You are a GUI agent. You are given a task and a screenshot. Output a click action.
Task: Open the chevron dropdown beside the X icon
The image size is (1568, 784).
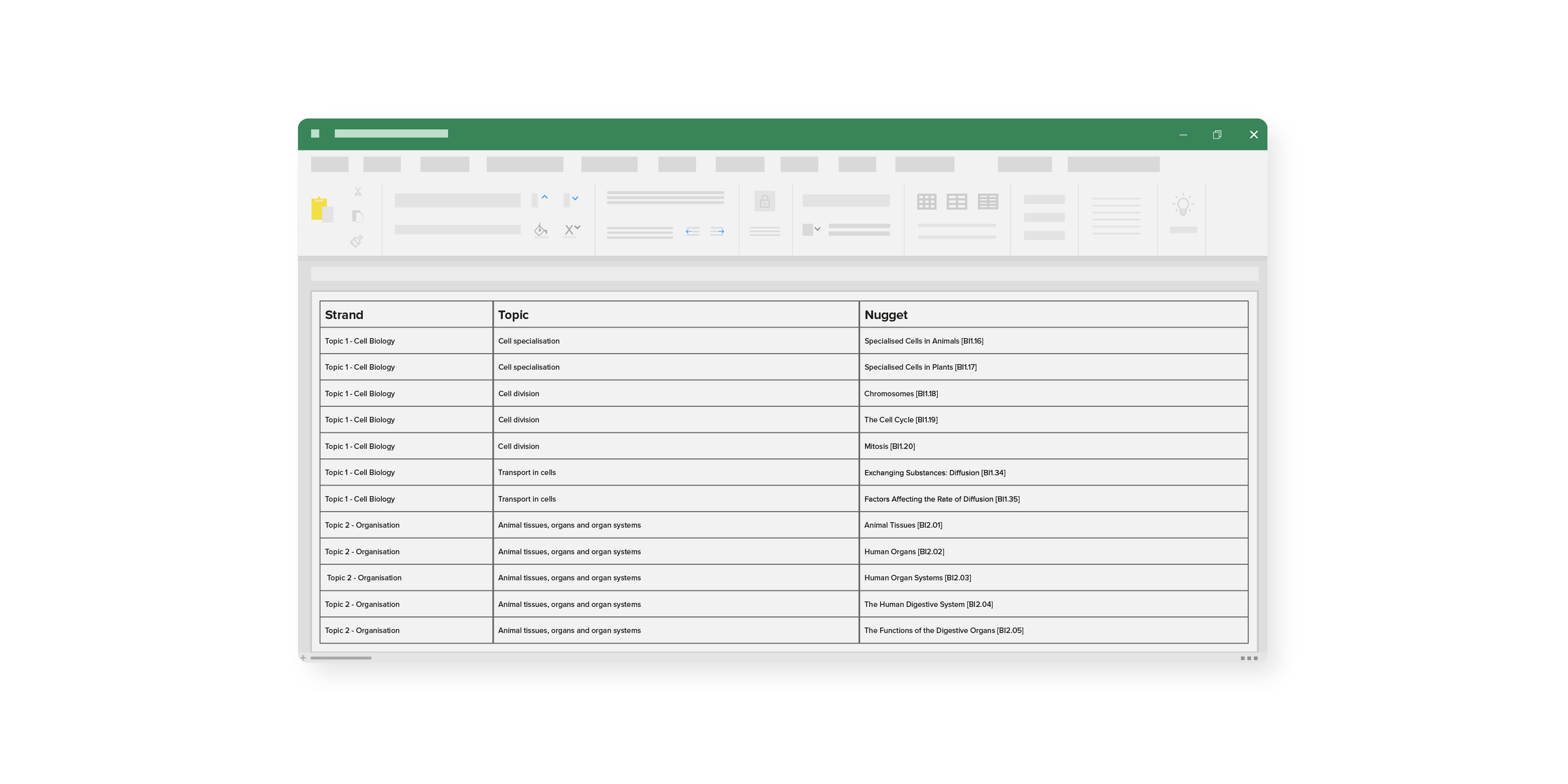[578, 227]
